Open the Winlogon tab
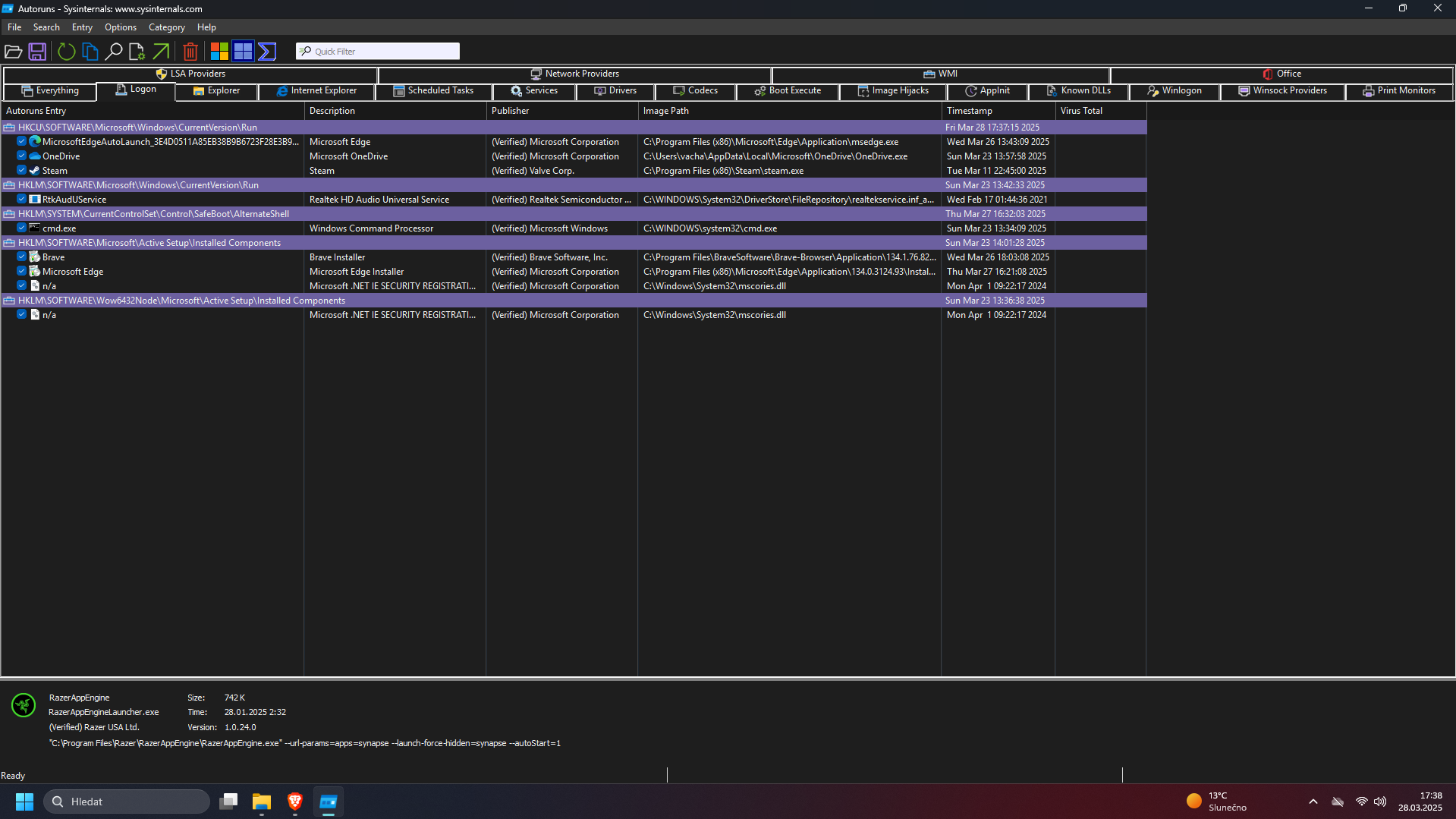1456x819 pixels. (1175, 91)
